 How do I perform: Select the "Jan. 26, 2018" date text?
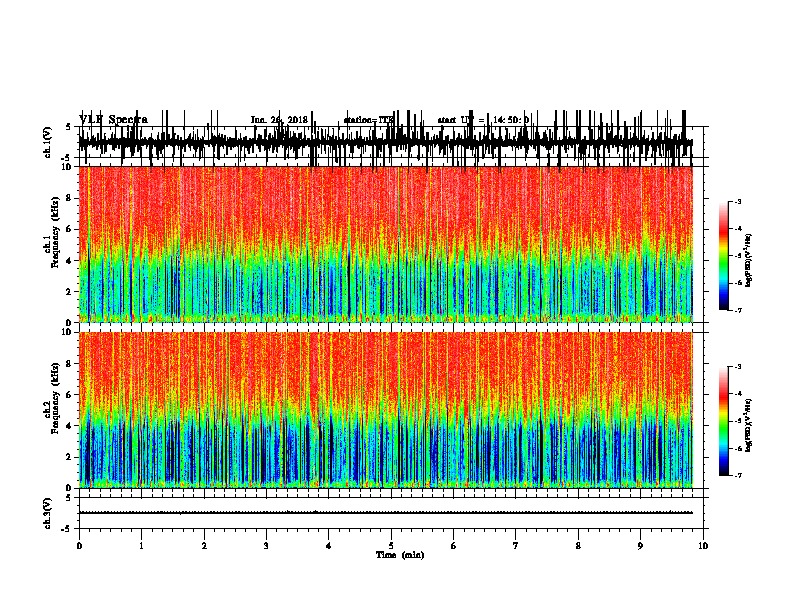tap(279, 120)
